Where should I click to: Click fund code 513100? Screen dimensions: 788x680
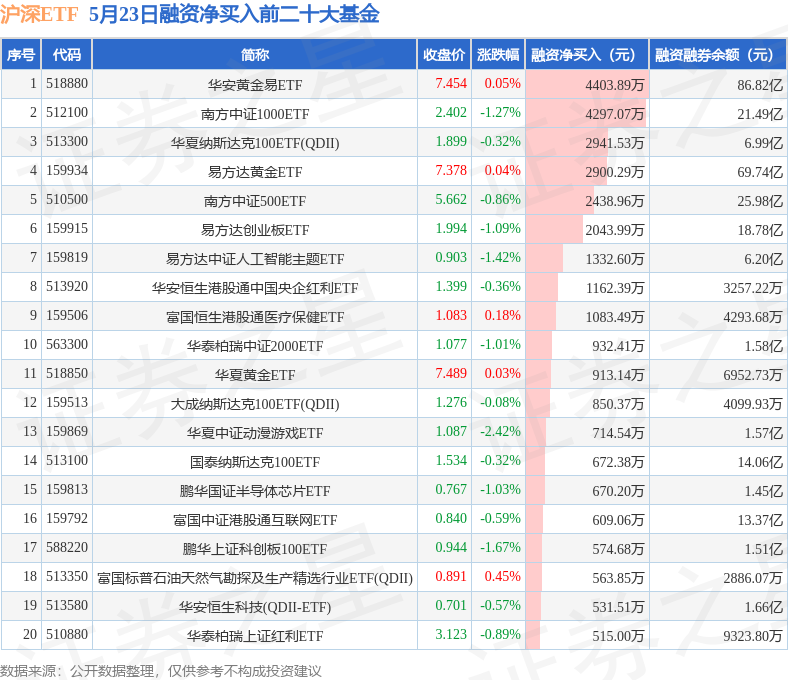point(67,461)
